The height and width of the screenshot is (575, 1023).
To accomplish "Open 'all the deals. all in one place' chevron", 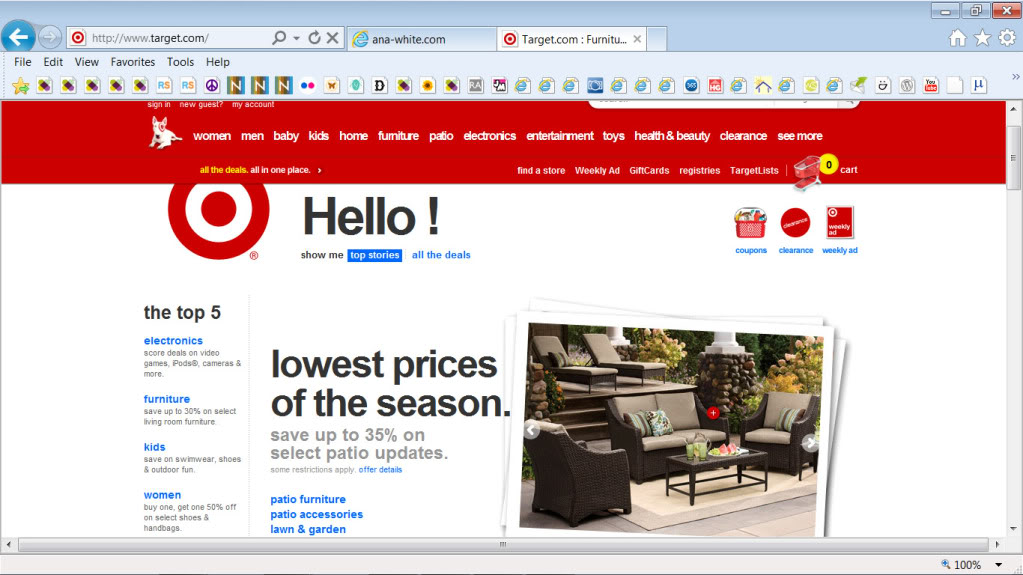I will pos(319,170).
